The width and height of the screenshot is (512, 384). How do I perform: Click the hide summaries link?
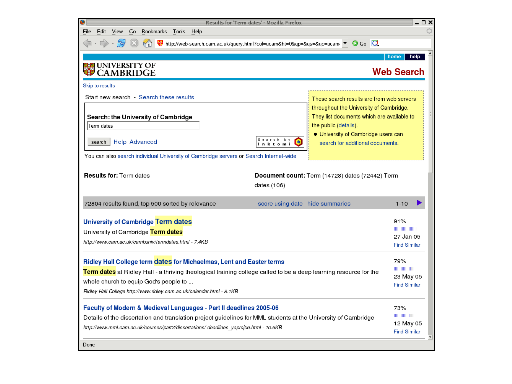(x=329, y=203)
